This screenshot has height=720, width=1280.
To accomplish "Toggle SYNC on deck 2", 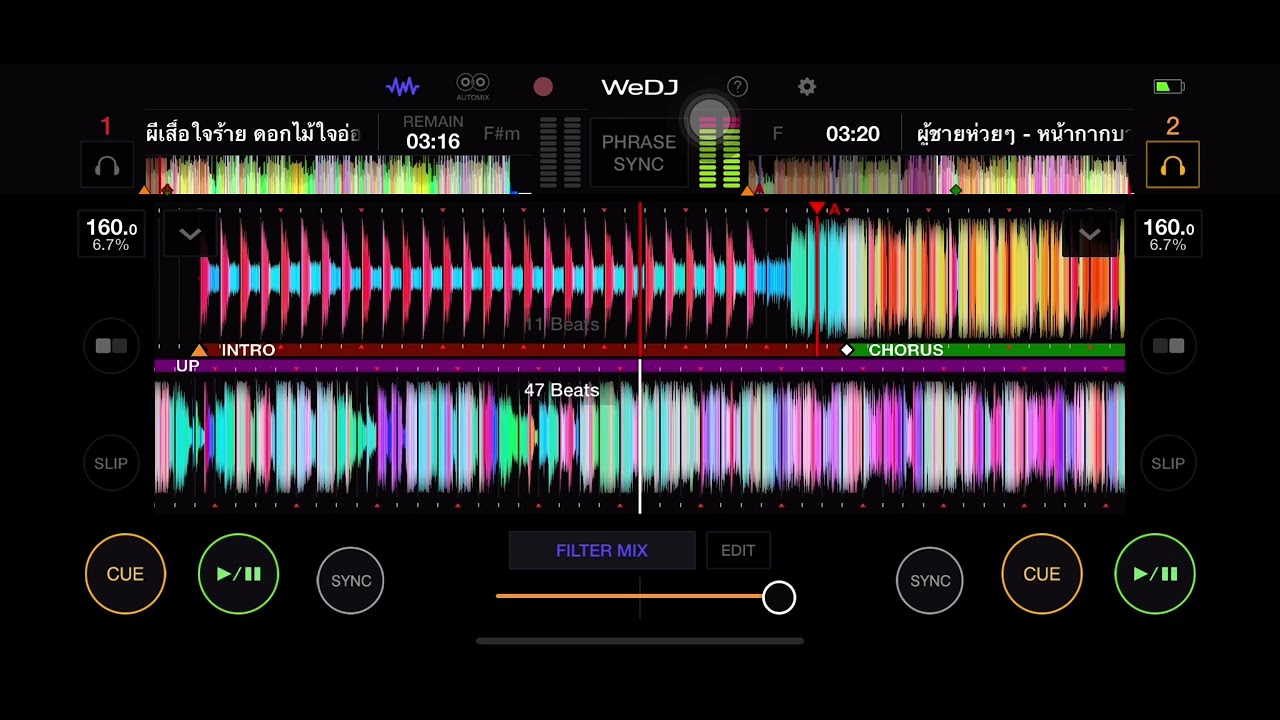I will coord(930,580).
